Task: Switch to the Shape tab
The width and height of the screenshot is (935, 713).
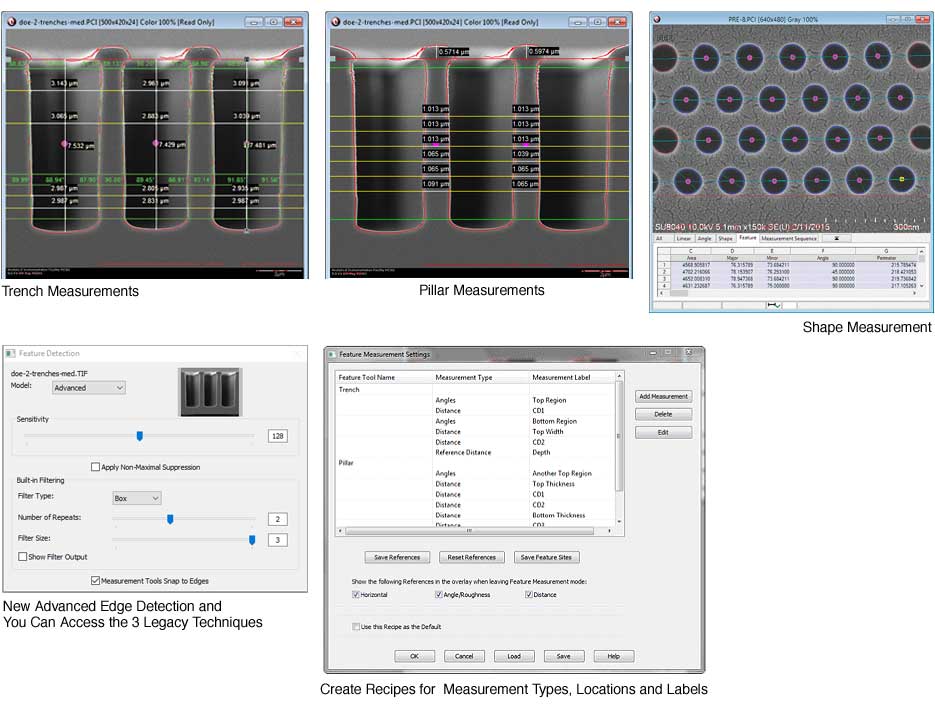Action: coord(726,239)
